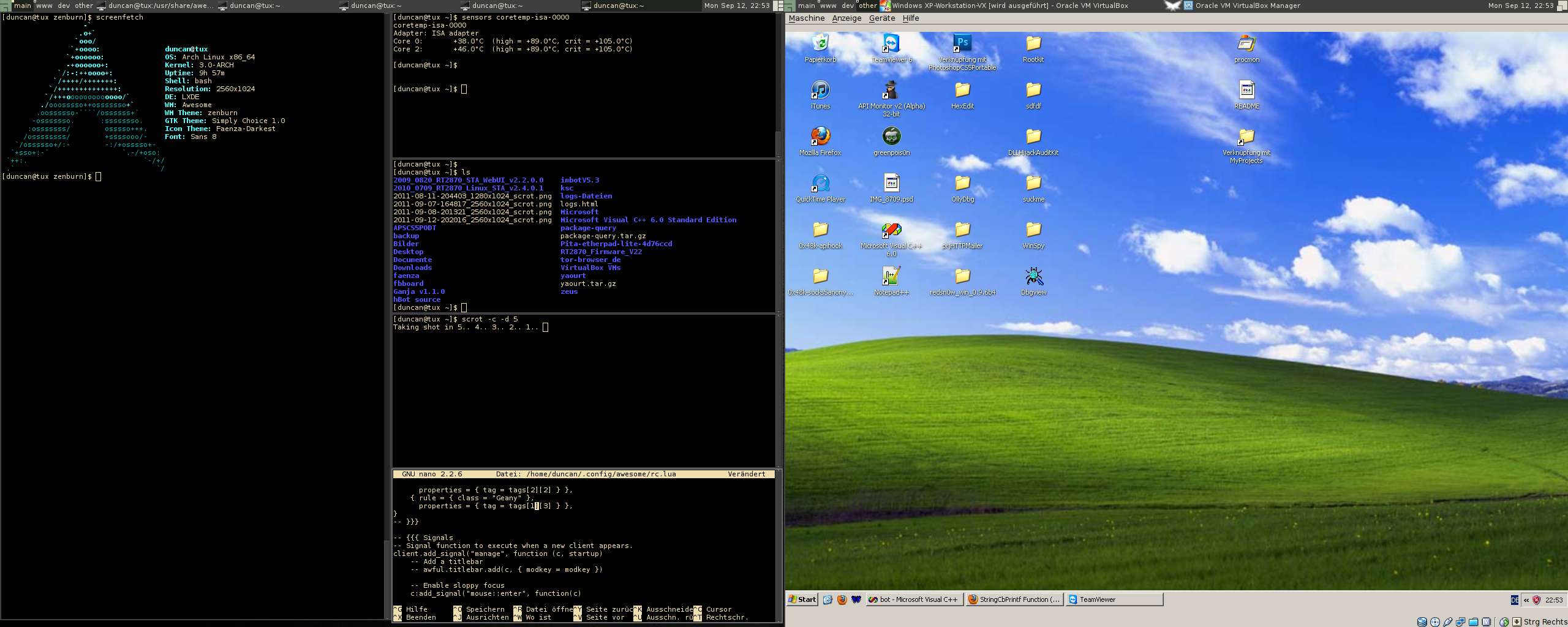Image resolution: width=1568 pixels, height=627 pixels.
Task: Launch TeamViewer 6 from the desktop
Action: 891,43
